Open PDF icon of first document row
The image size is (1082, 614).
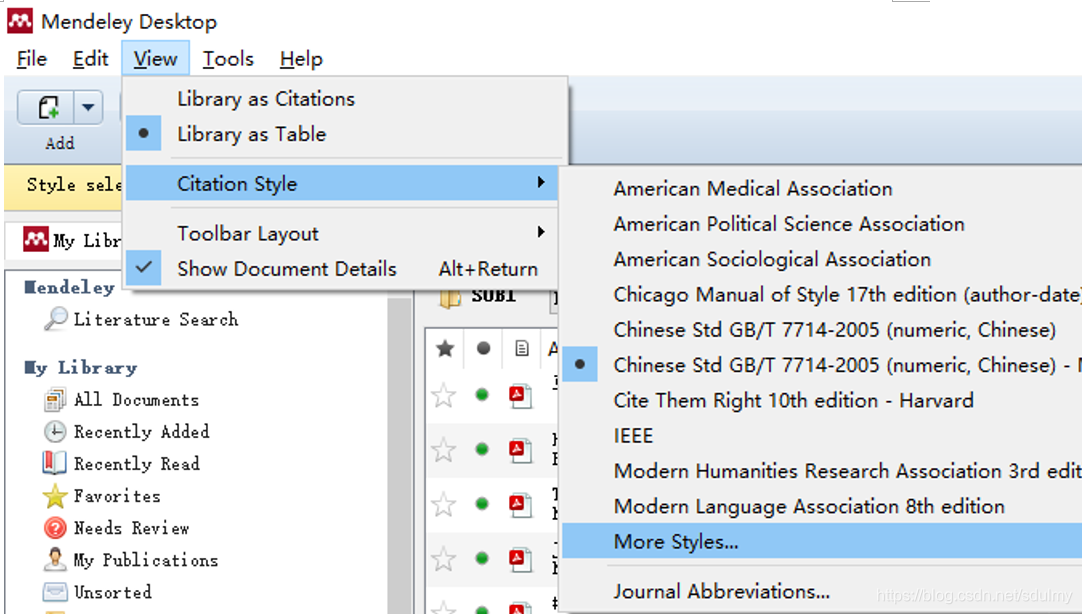520,396
